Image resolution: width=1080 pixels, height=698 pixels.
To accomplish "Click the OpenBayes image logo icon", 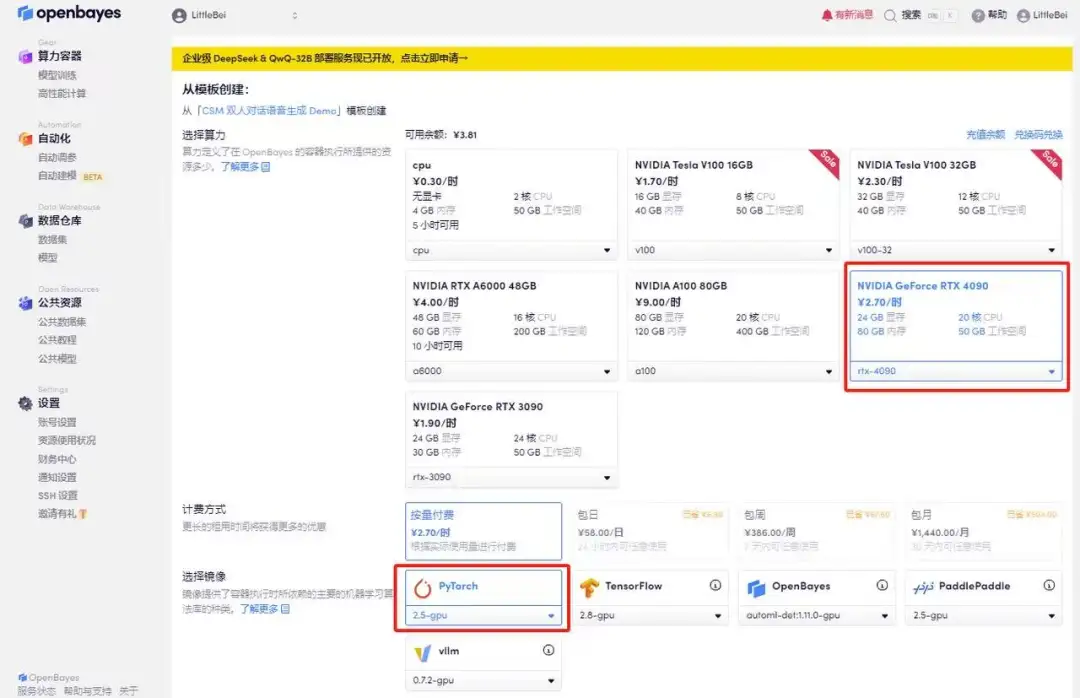I will click(756, 588).
